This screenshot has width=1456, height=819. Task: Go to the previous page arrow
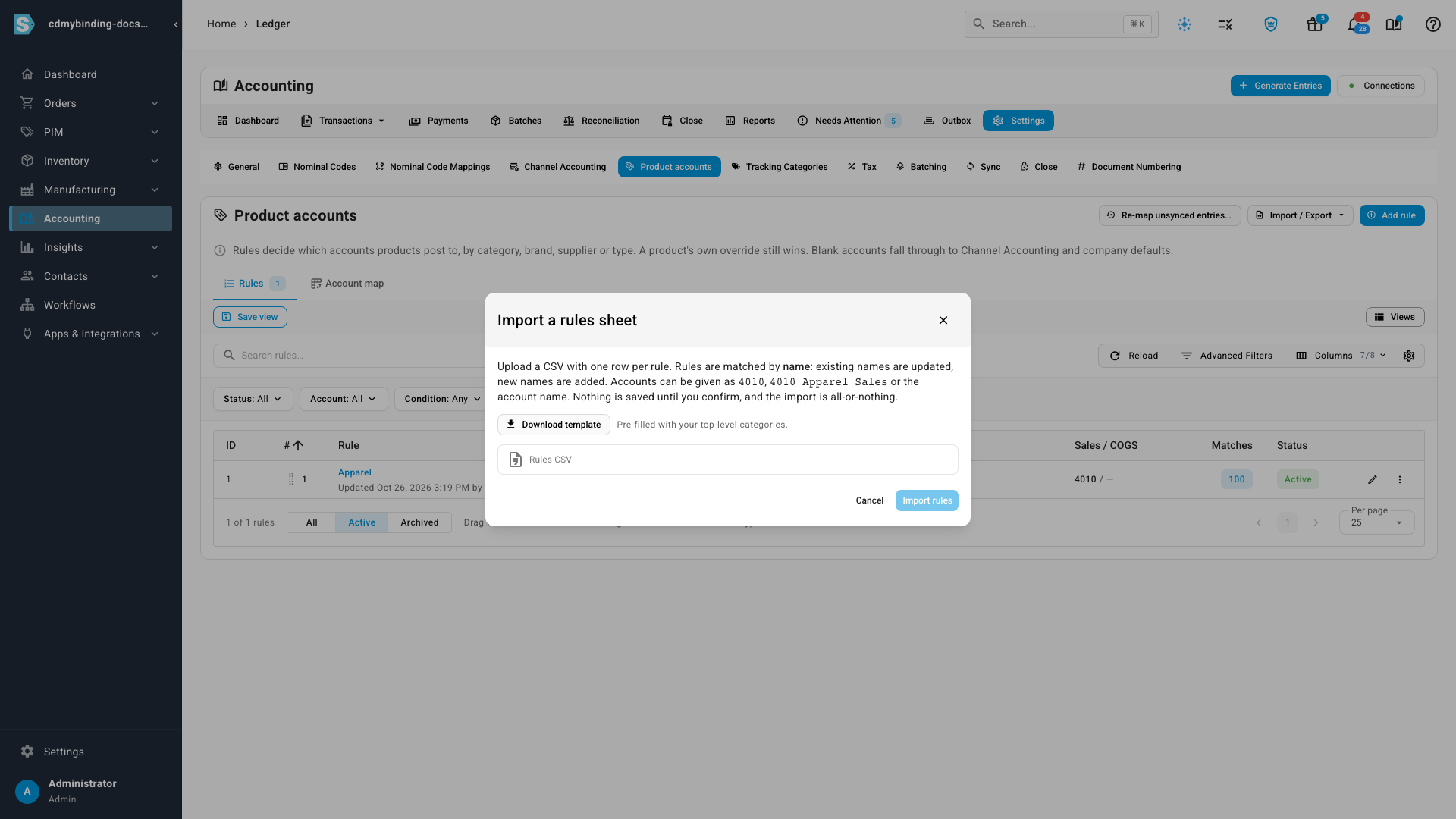point(1259,522)
